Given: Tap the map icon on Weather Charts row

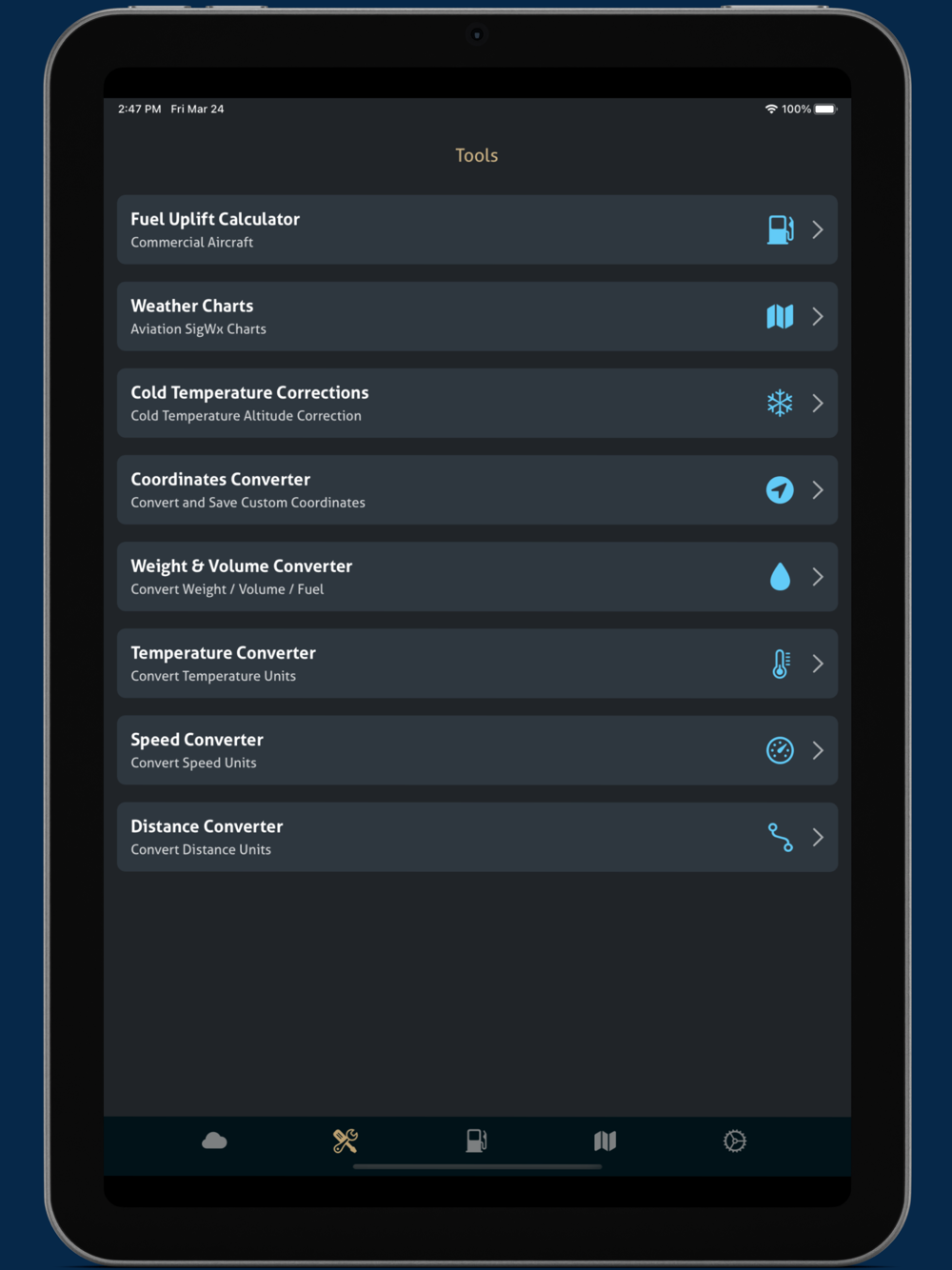Looking at the screenshot, I should [x=780, y=316].
